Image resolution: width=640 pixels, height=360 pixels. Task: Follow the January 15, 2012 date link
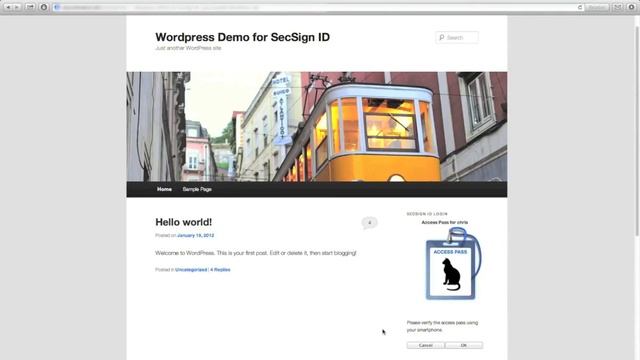click(x=196, y=236)
